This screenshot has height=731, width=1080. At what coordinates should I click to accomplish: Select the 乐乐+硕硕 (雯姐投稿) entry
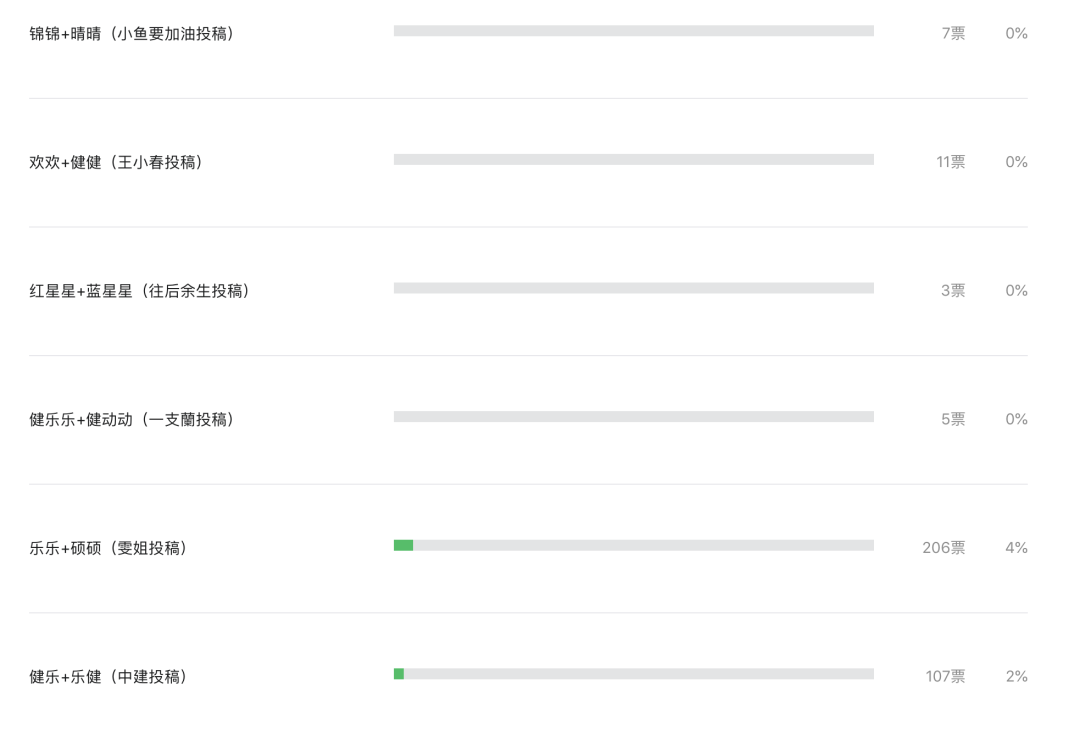pos(108,548)
